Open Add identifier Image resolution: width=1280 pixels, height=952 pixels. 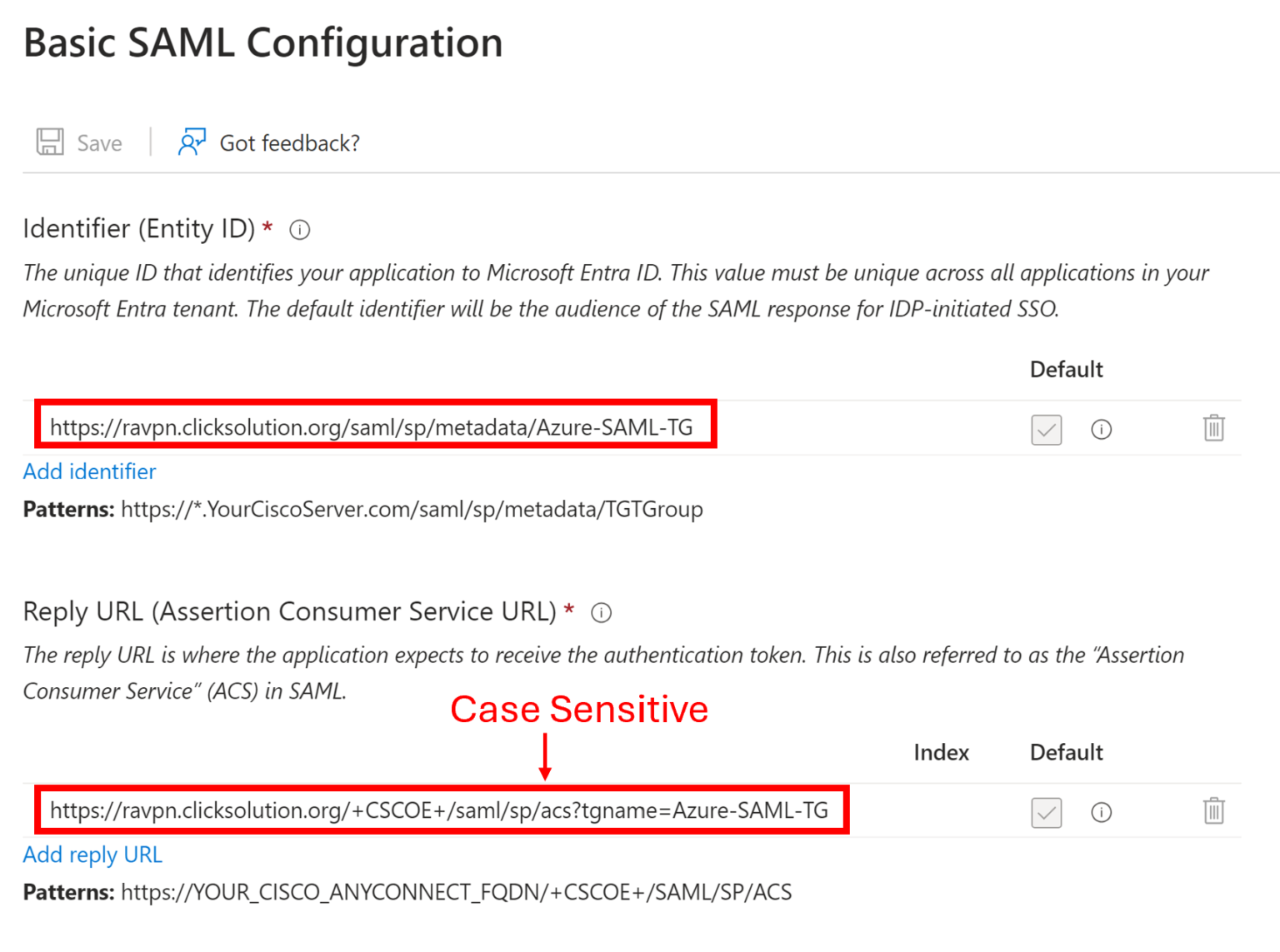[x=88, y=471]
